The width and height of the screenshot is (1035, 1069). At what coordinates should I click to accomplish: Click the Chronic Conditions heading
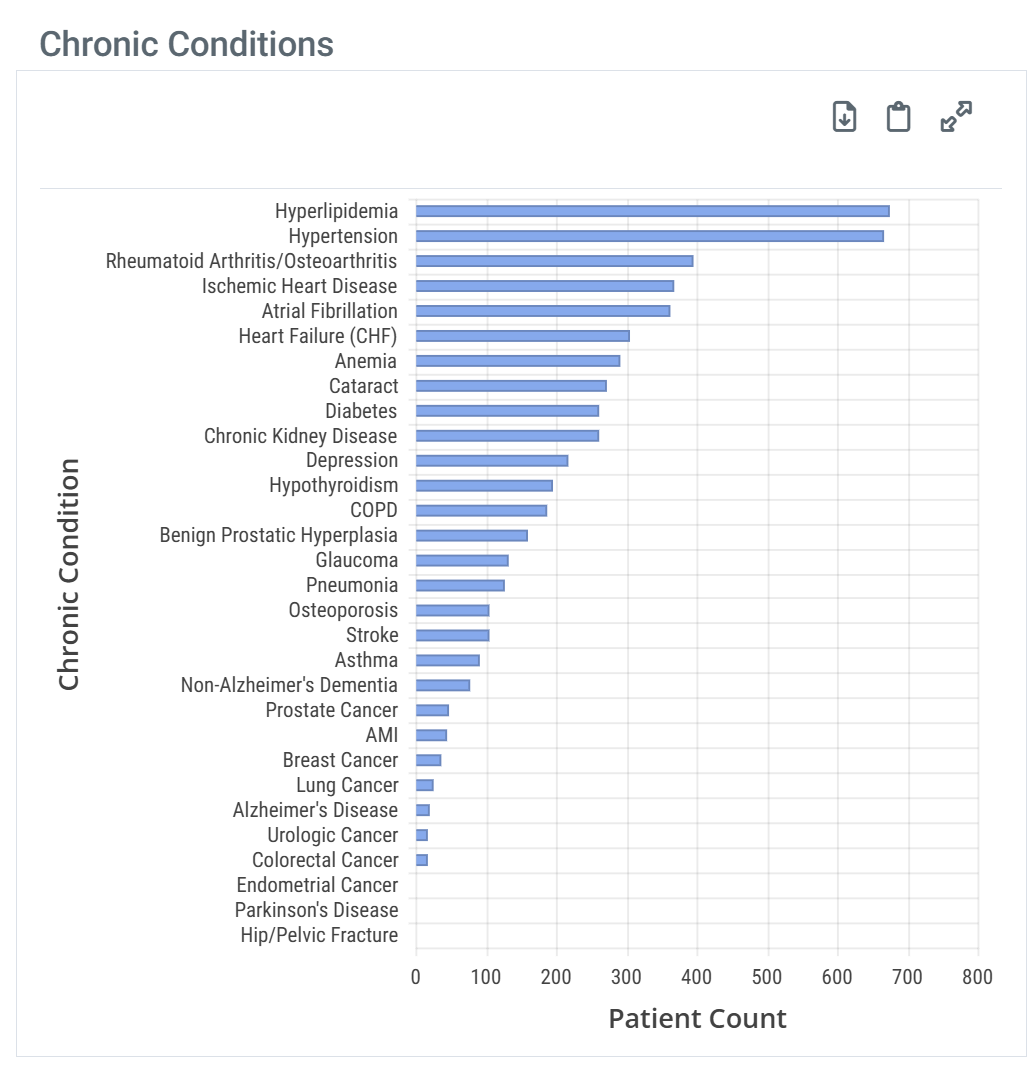186,44
